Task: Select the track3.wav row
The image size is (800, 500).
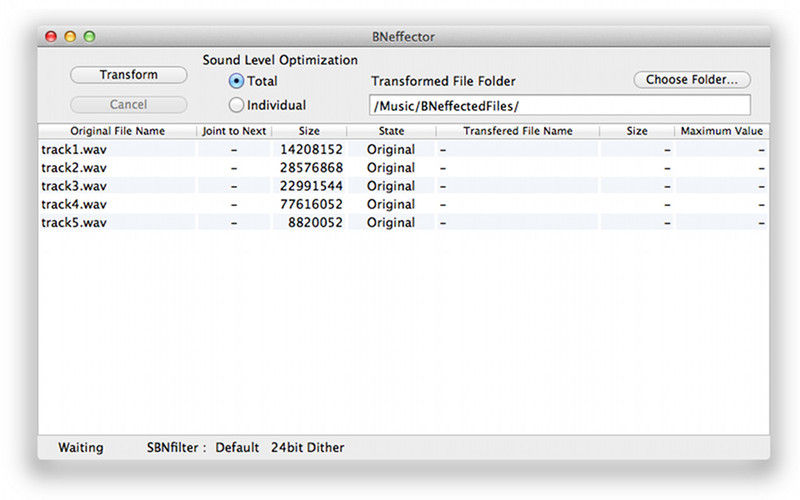Action: [404, 186]
